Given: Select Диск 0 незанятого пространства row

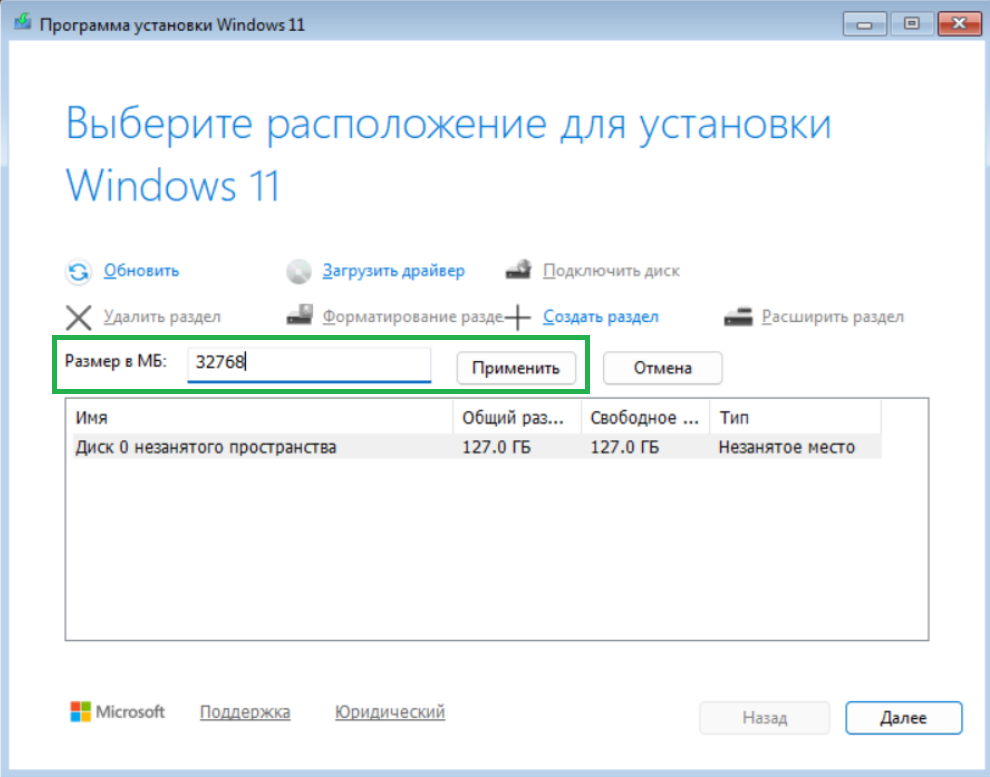Looking at the screenshot, I should pyautogui.click(x=477, y=447).
